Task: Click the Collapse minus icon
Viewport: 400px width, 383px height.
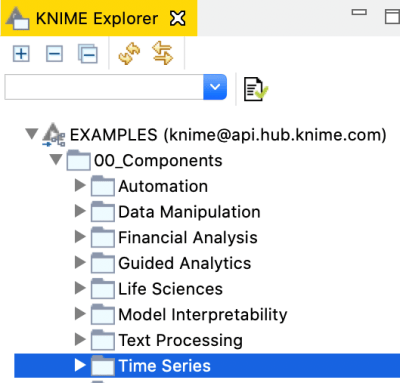Action: 54,54
